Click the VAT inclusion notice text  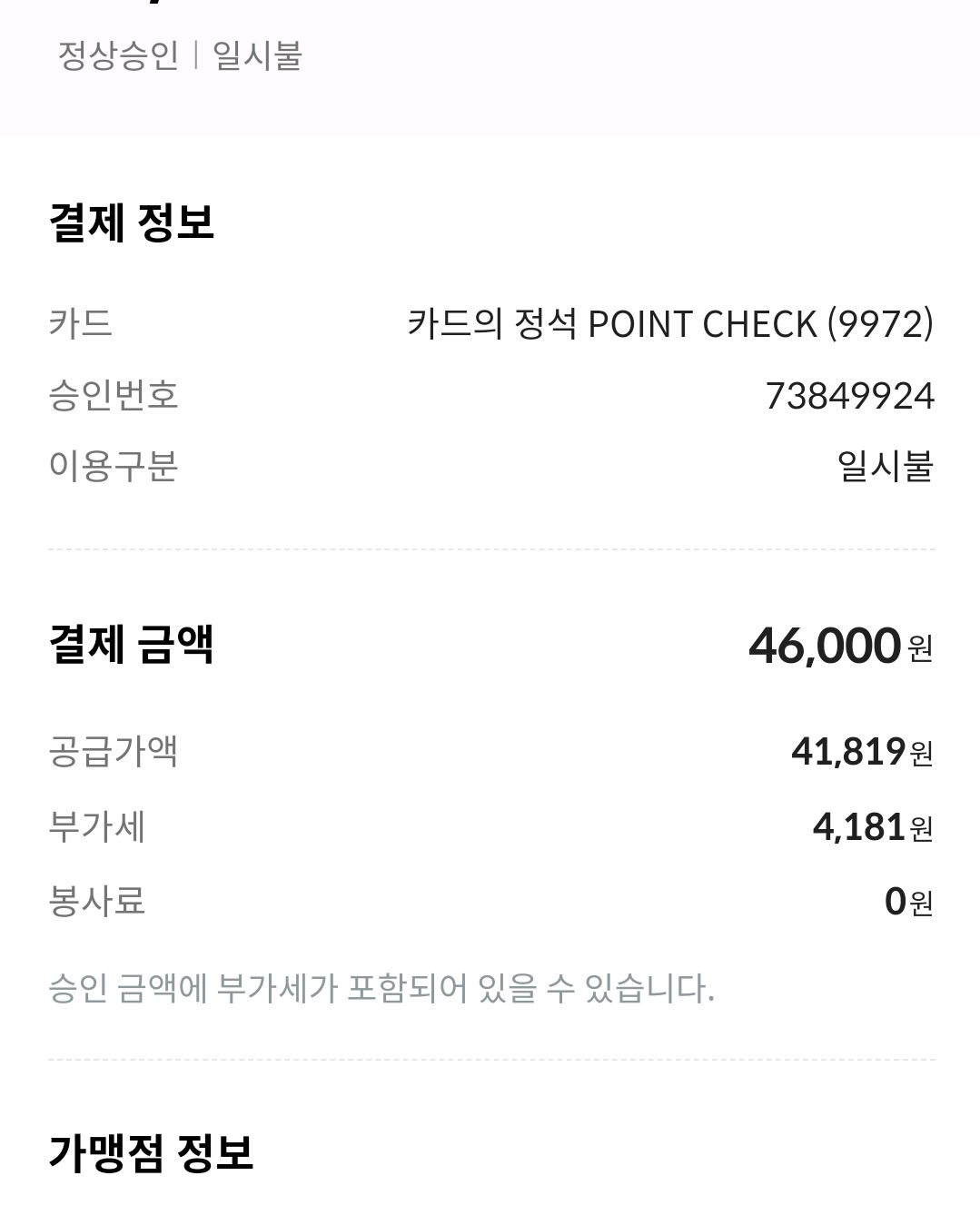(381, 988)
